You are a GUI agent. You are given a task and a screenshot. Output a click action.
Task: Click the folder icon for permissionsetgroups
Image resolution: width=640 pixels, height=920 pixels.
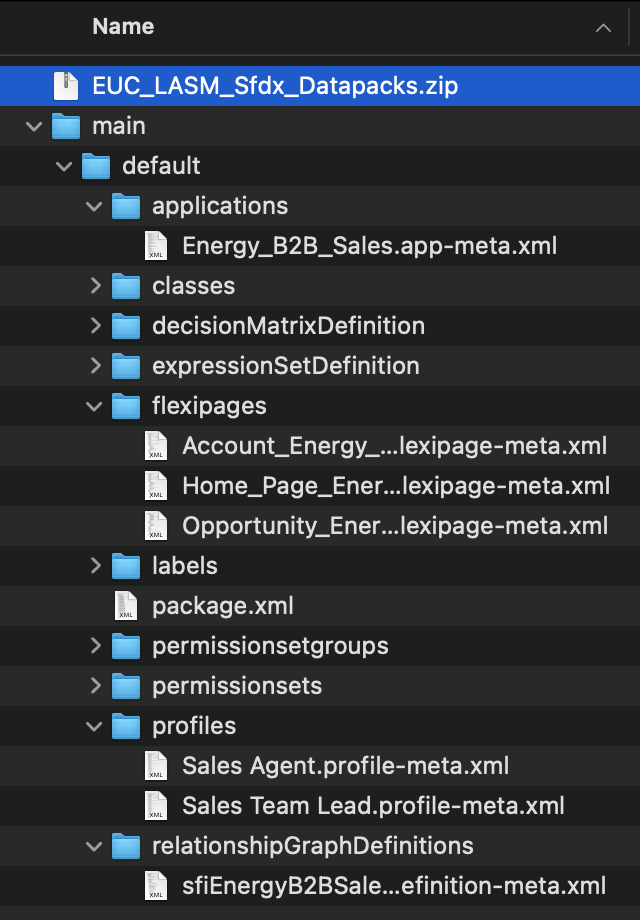coord(126,646)
